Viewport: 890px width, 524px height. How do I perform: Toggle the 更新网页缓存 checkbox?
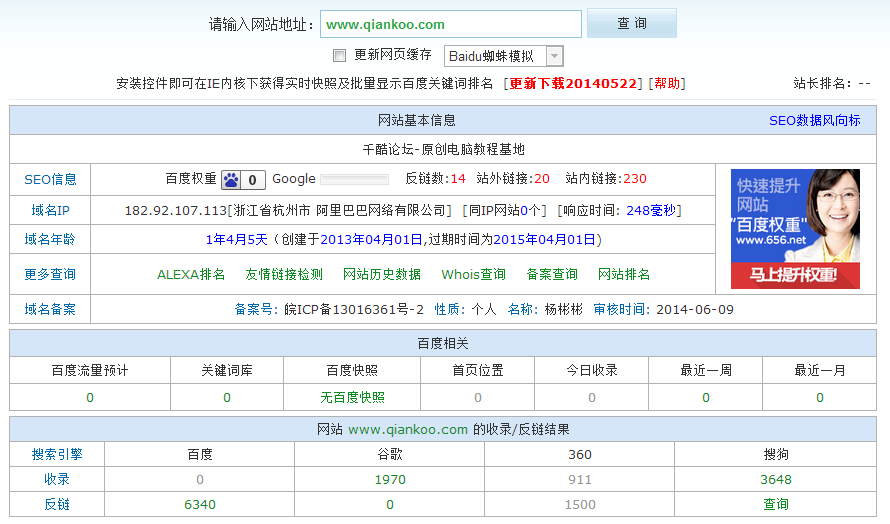[x=339, y=55]
